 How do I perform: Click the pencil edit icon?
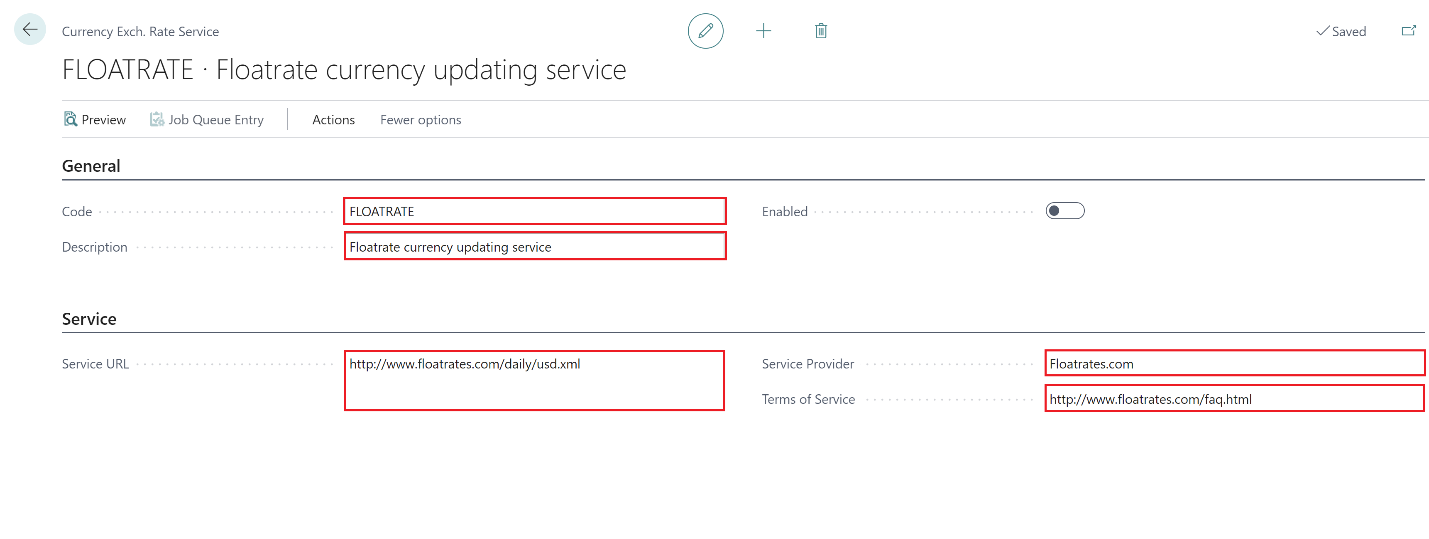click(705, 31)
